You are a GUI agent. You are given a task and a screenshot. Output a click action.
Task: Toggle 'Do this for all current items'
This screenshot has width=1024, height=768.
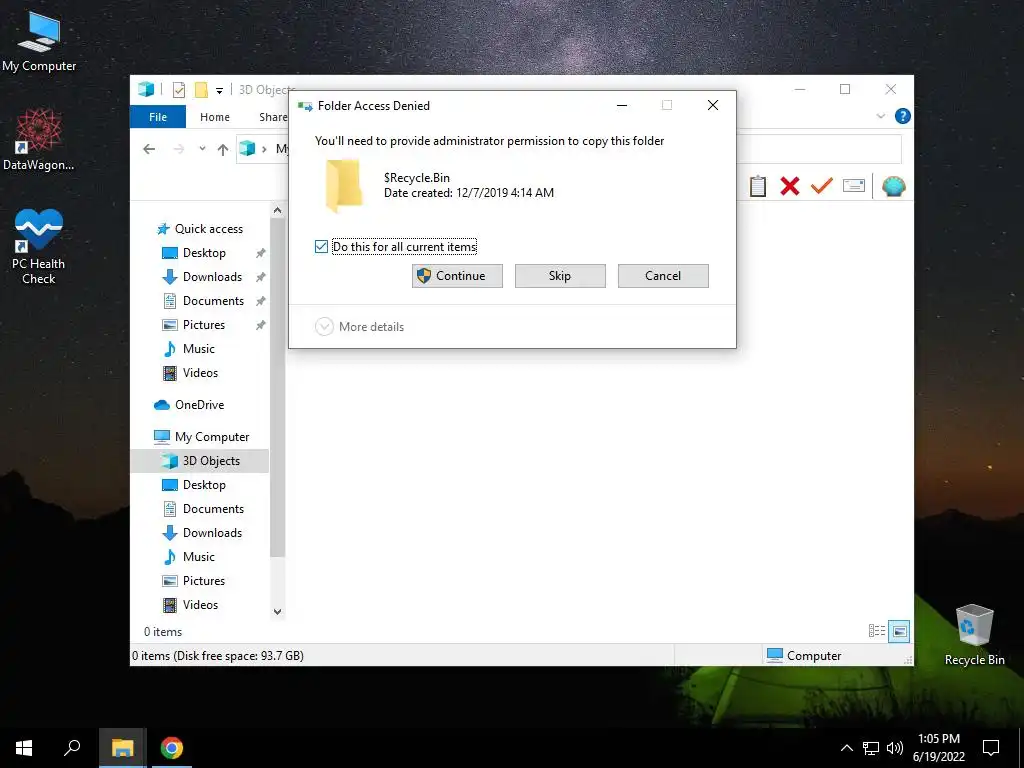click(321, 246)
